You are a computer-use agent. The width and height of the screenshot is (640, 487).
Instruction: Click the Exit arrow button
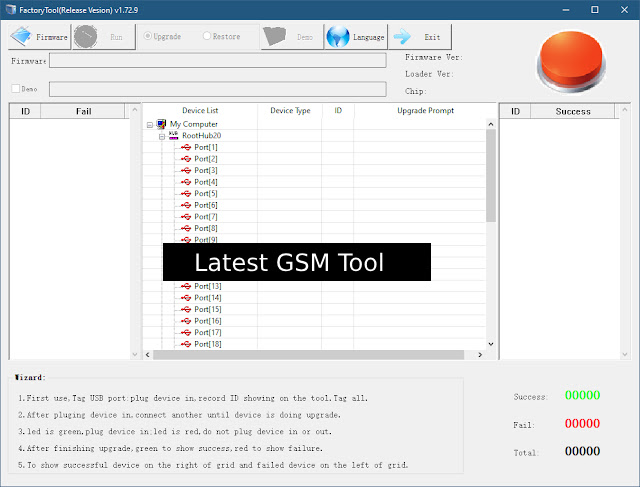tap(420, 37)
